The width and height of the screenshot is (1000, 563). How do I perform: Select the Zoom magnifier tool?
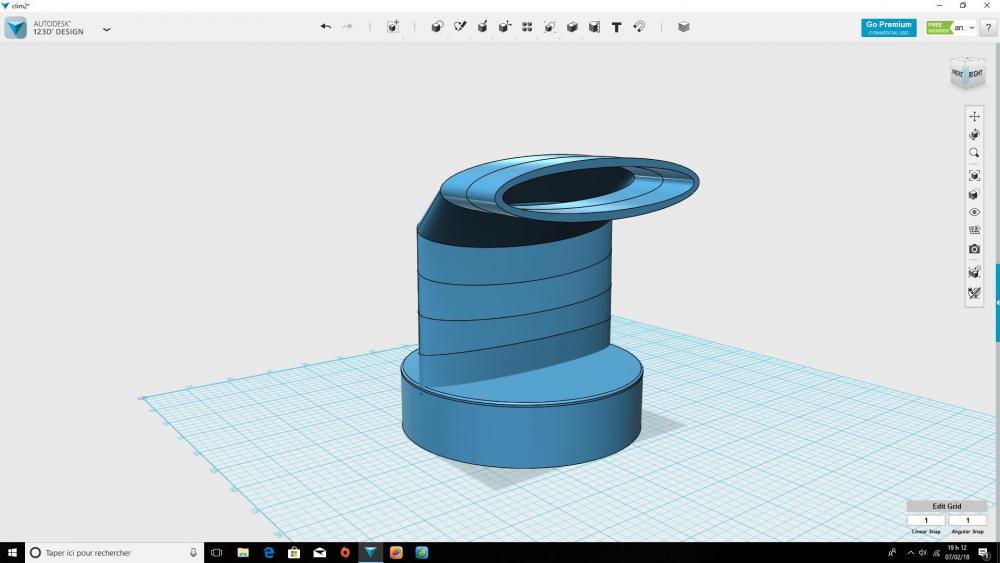pyautogui.click(x=974, y=153)
